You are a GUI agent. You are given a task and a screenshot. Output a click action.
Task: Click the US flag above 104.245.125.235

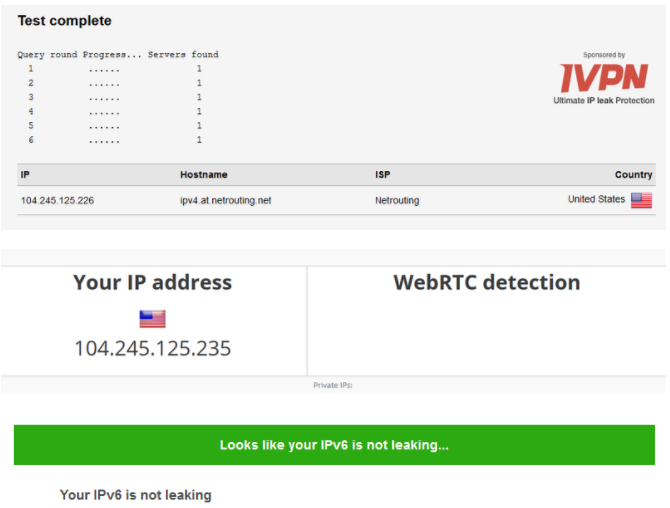coord(153,319)
